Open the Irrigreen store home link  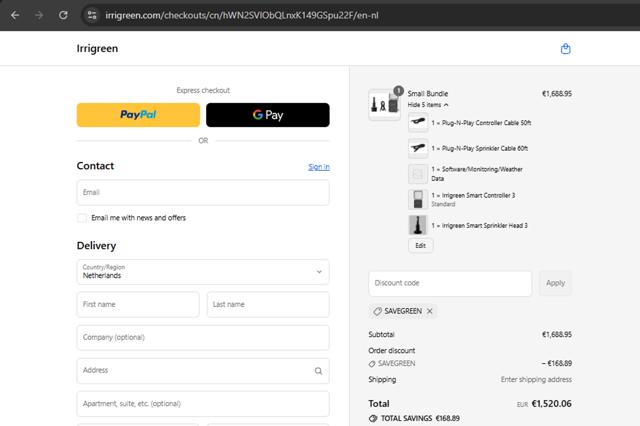coord(97,48)
